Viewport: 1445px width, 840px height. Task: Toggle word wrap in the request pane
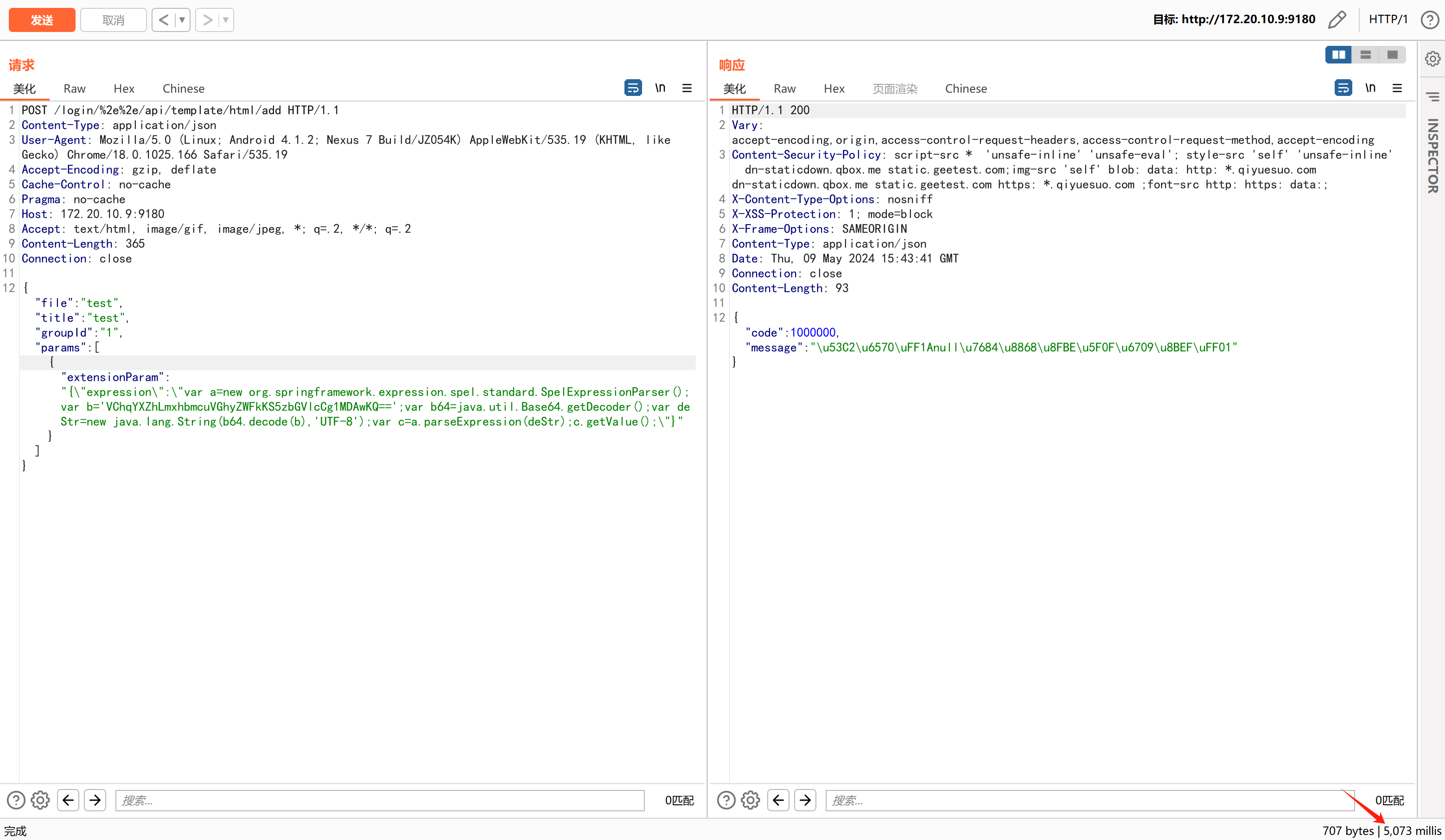tap(632, 88)
